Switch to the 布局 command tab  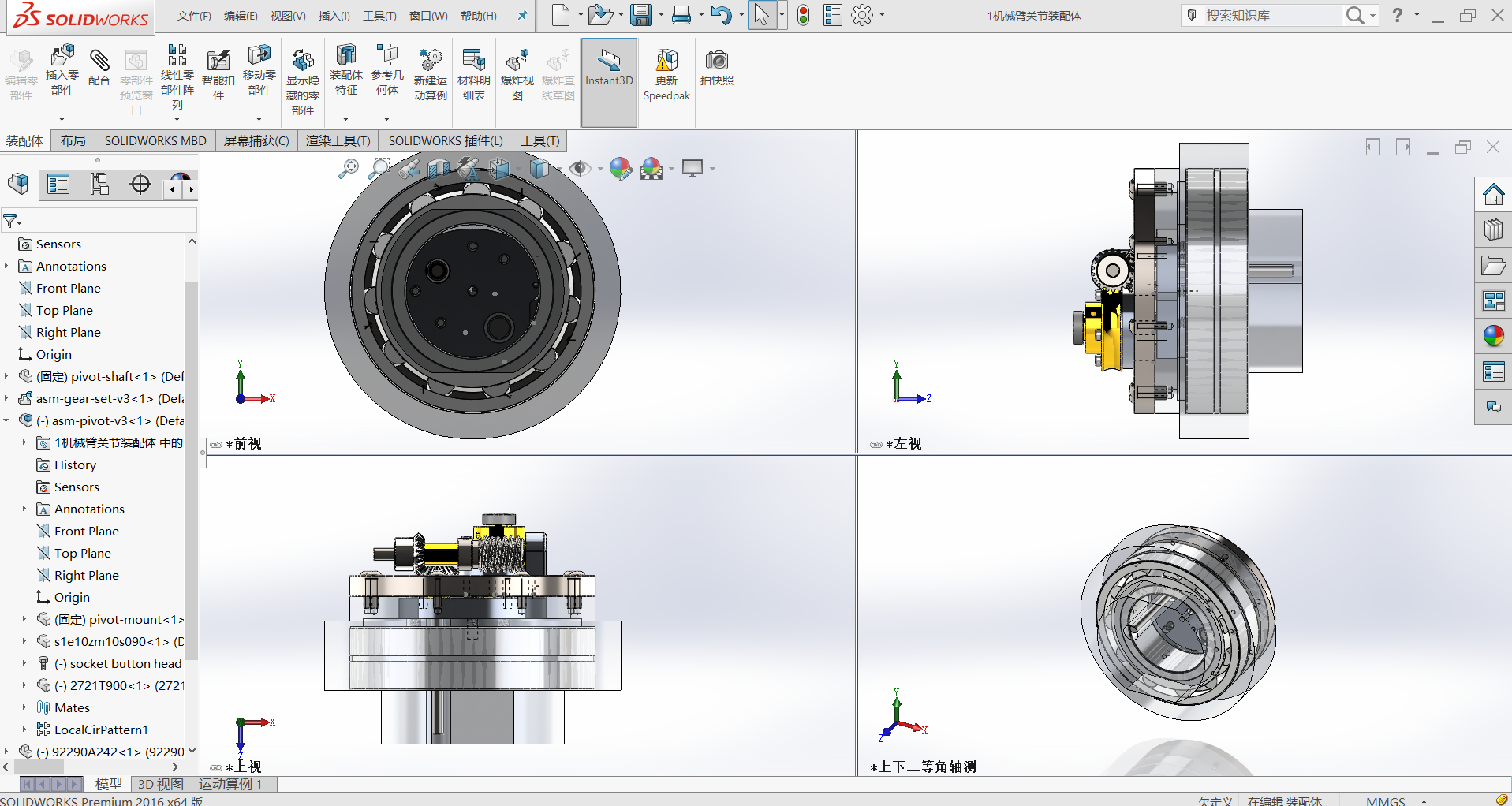(73, 140)
